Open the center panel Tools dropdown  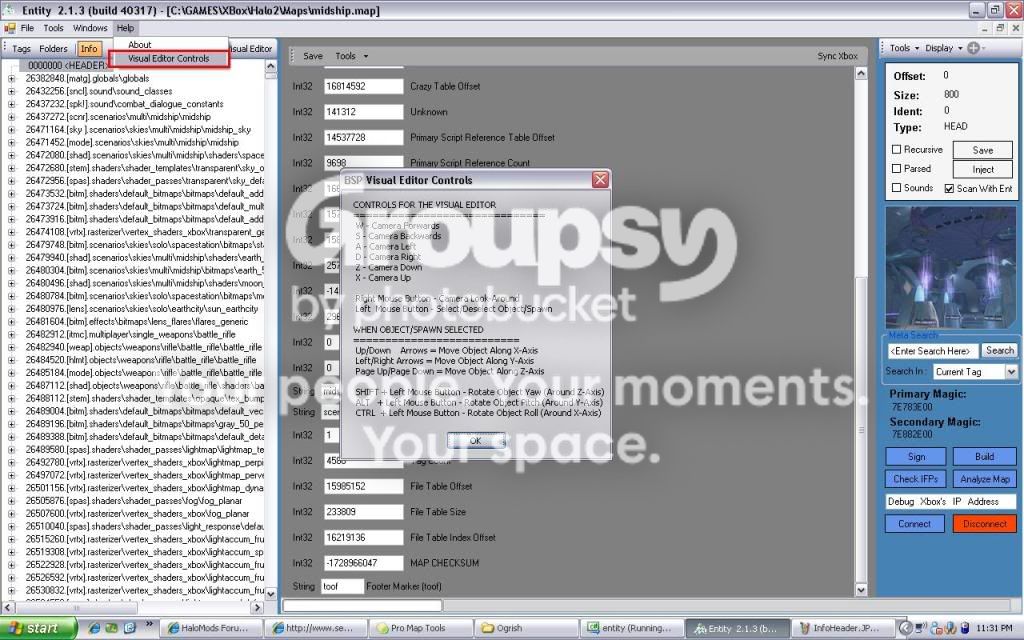click(x=351, y=56)
